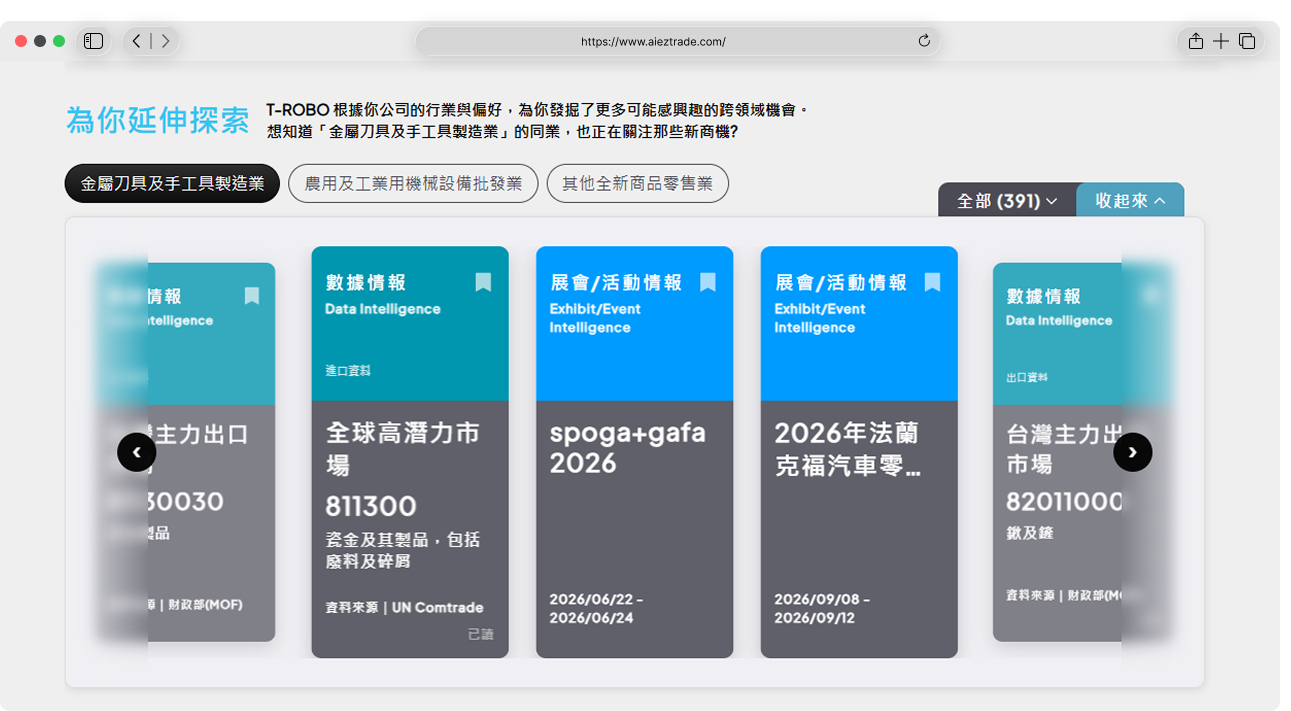This screenshot has width=1291, height=711.
Task: Open a new tab with plus icon
Action: point(1221,41)
